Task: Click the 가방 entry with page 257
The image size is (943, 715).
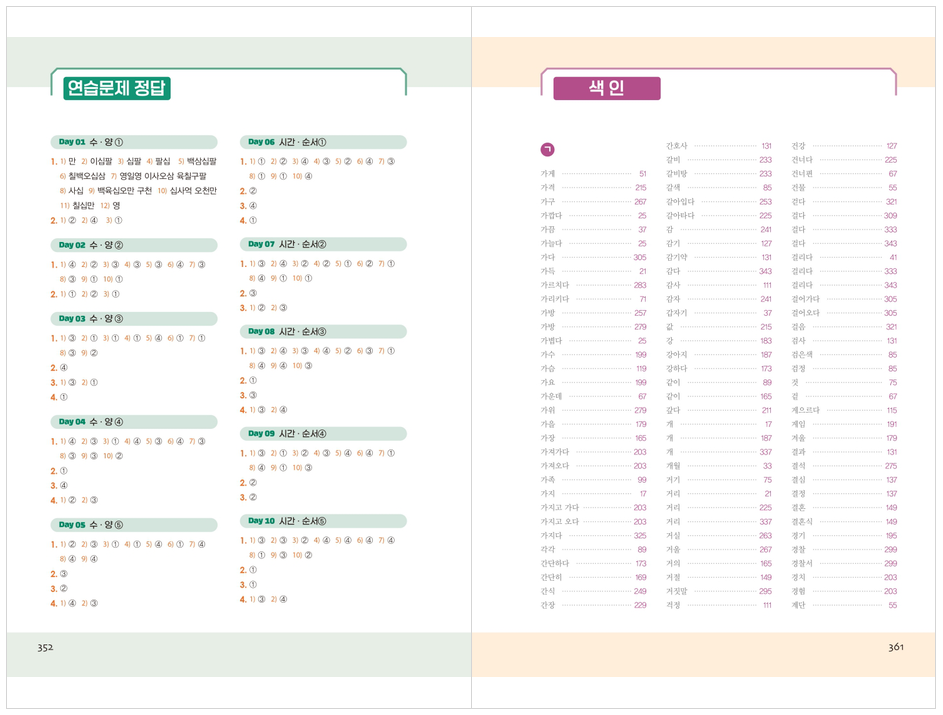Action: pos(594,313)
